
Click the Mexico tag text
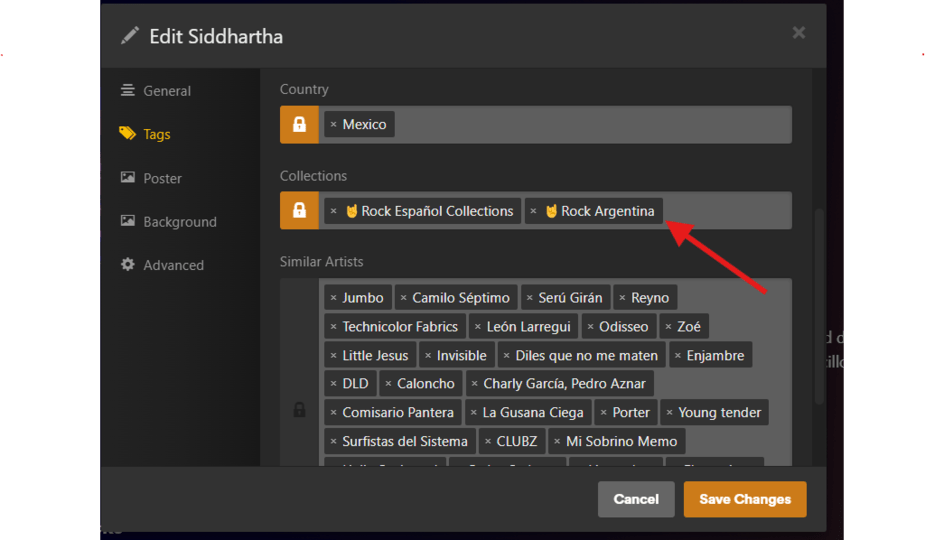click(x=365, y=125)
